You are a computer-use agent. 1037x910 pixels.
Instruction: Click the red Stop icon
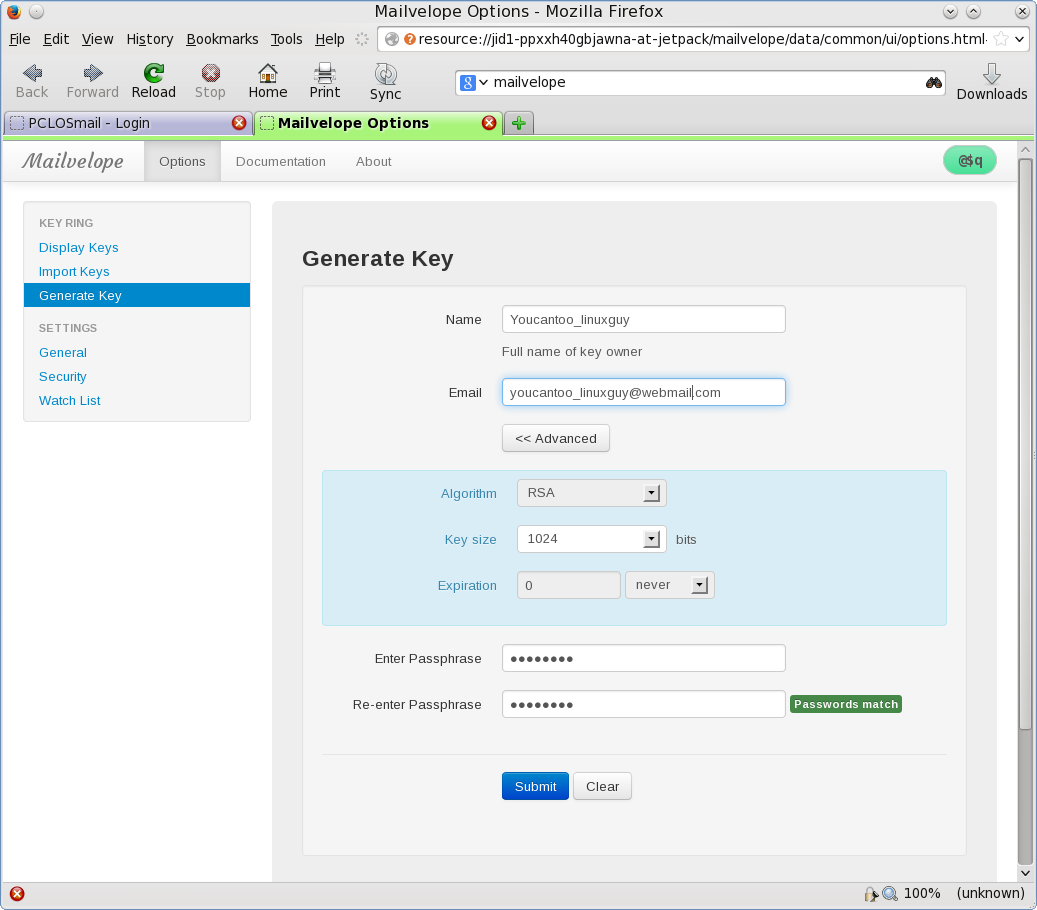(210, 73)
